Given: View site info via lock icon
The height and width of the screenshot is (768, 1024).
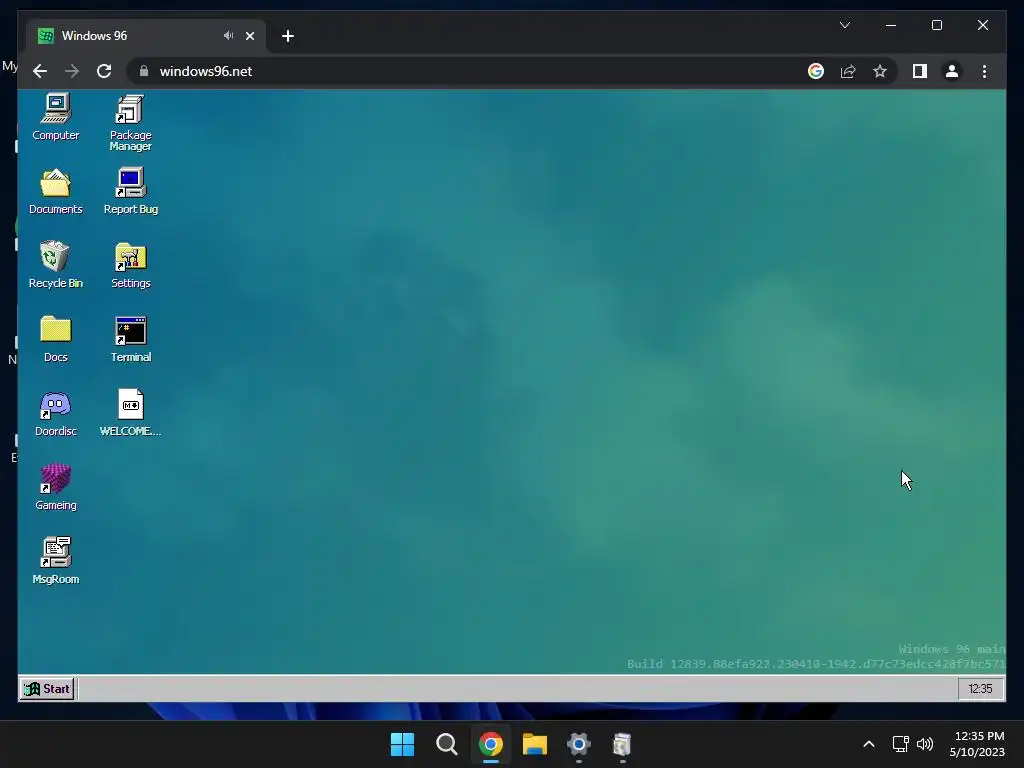Looking at the screenshot, I should [144, 71].
